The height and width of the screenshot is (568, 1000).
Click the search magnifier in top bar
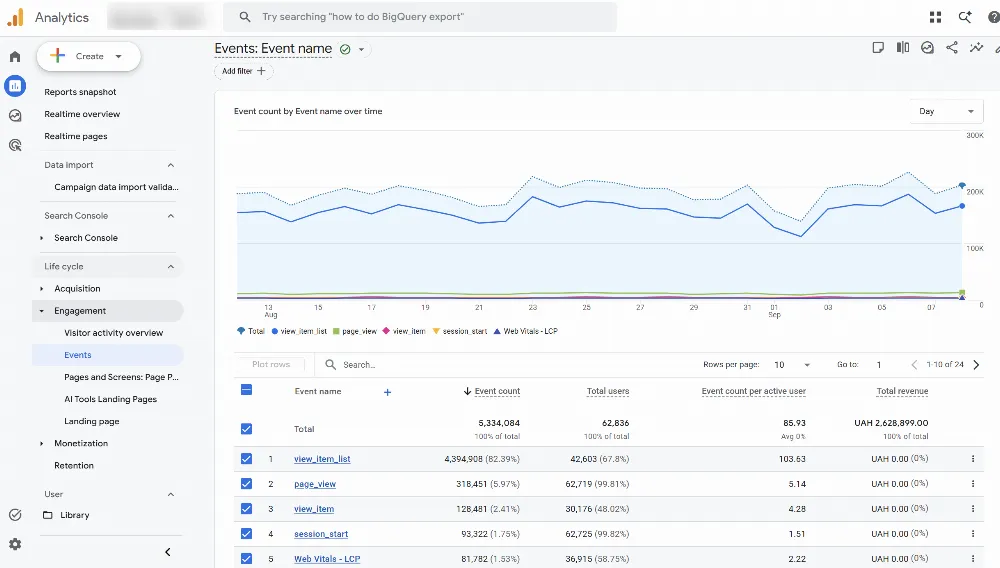[245, 17]
